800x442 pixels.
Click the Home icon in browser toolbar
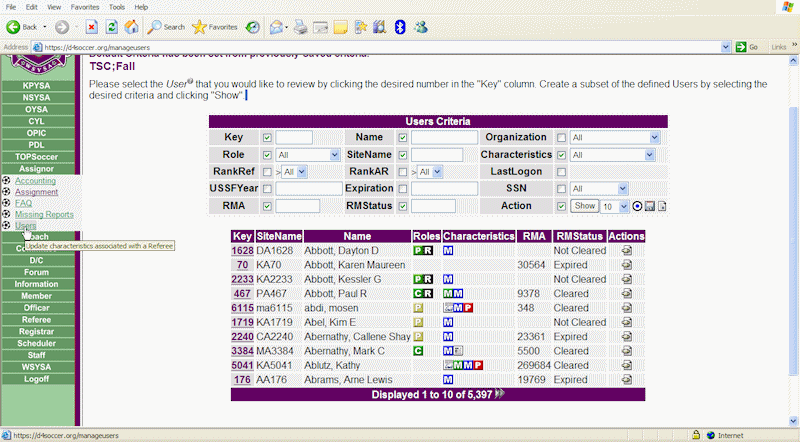tap(131, 27)
